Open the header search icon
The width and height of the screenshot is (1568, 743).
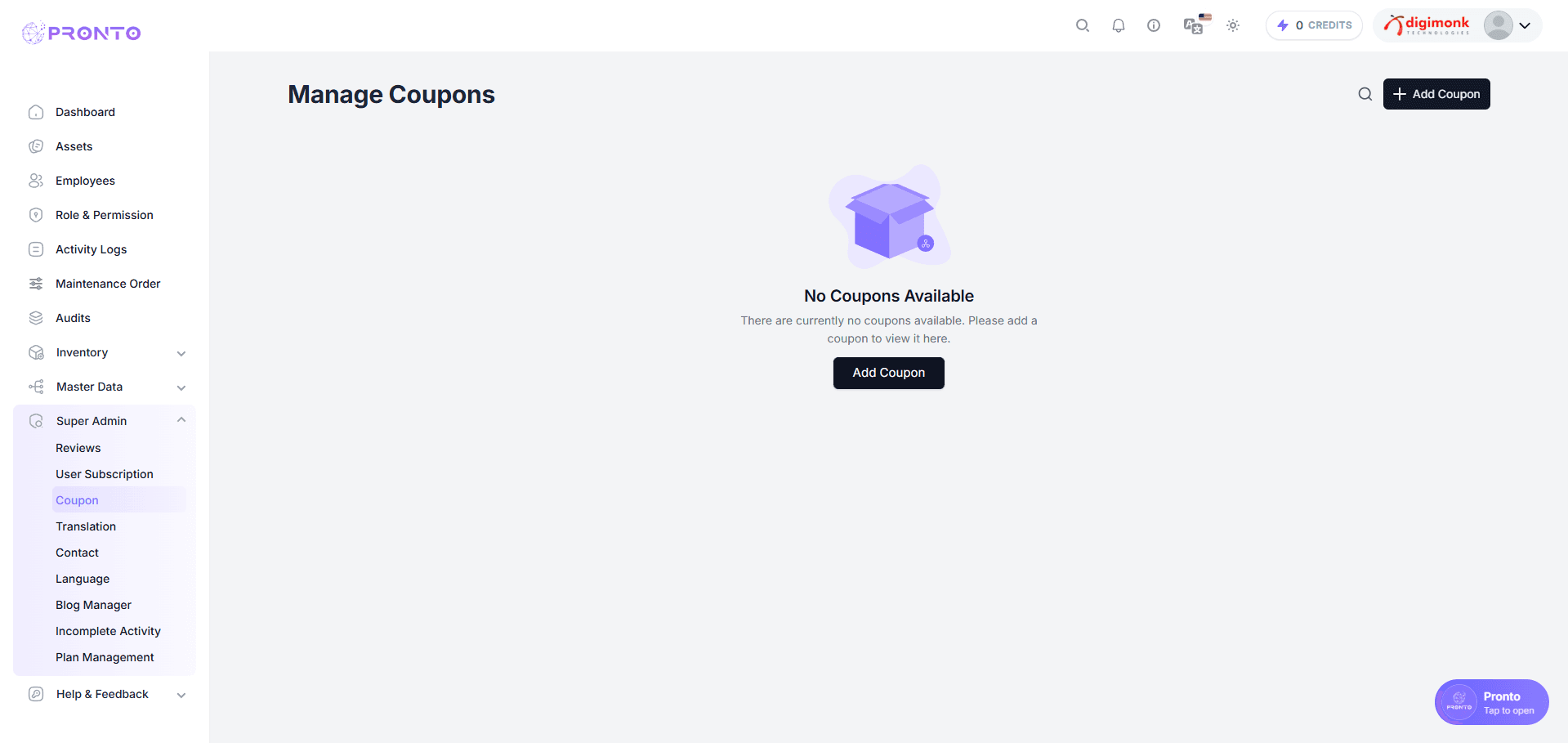(x=1083, y=25)
